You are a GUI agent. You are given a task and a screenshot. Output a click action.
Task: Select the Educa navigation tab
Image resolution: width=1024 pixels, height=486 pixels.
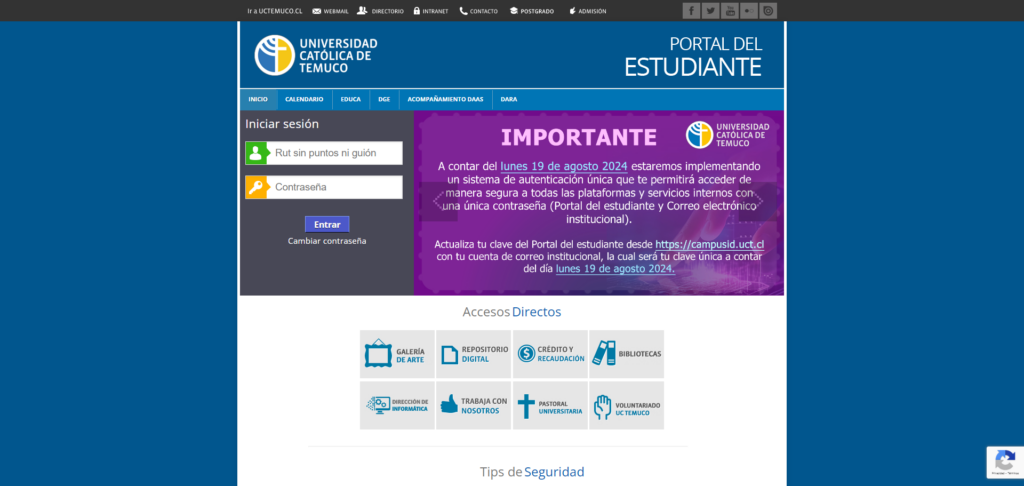351,99
